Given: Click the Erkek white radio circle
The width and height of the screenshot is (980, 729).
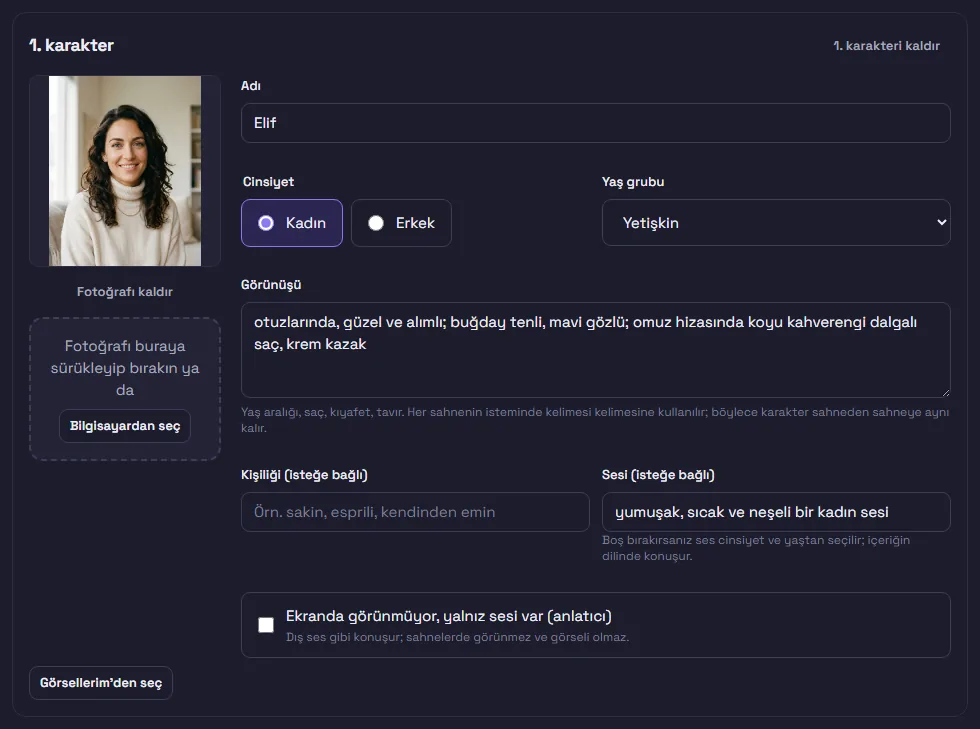Looking at the screenshot, I should click(x=376, y=223).
